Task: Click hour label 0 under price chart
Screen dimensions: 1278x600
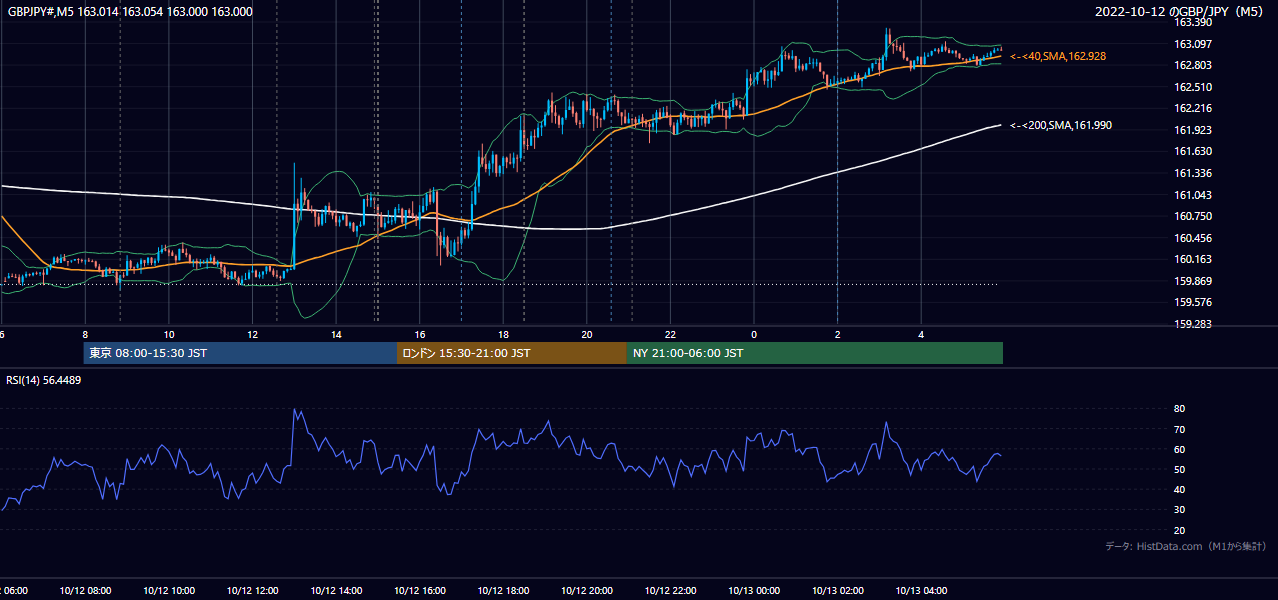Action: coord(754,334)
